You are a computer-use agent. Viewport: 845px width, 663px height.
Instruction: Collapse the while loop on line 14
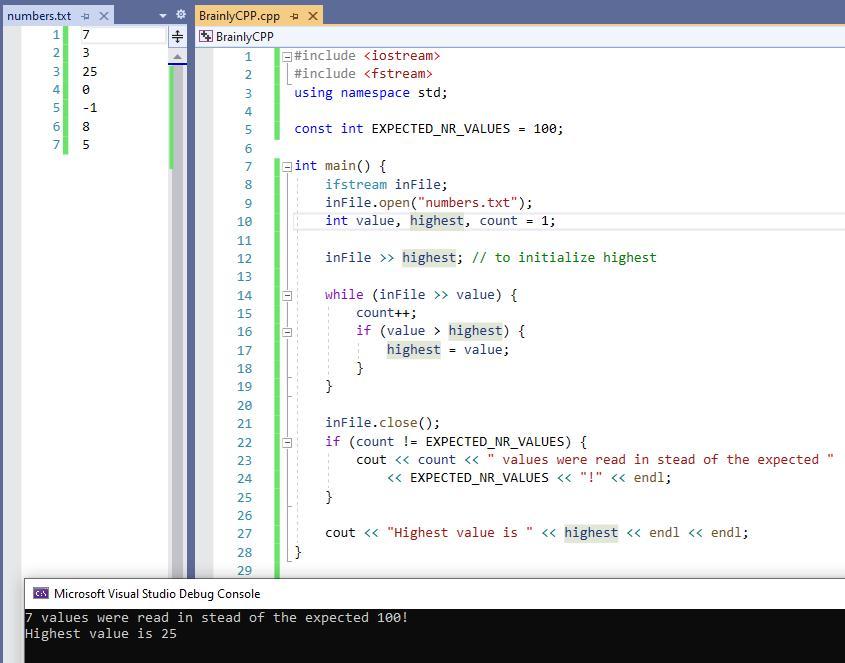287,295
